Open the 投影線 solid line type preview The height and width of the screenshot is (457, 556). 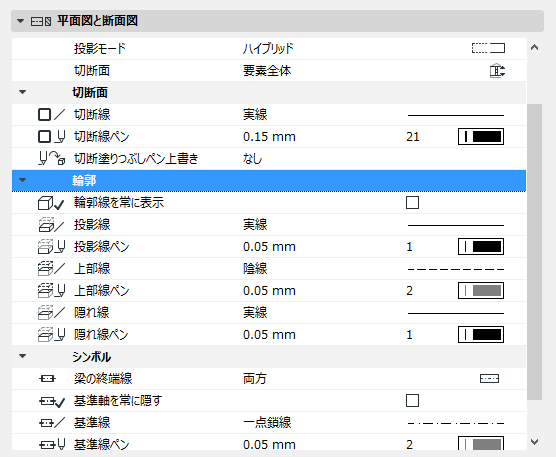(x=456, y=225)
